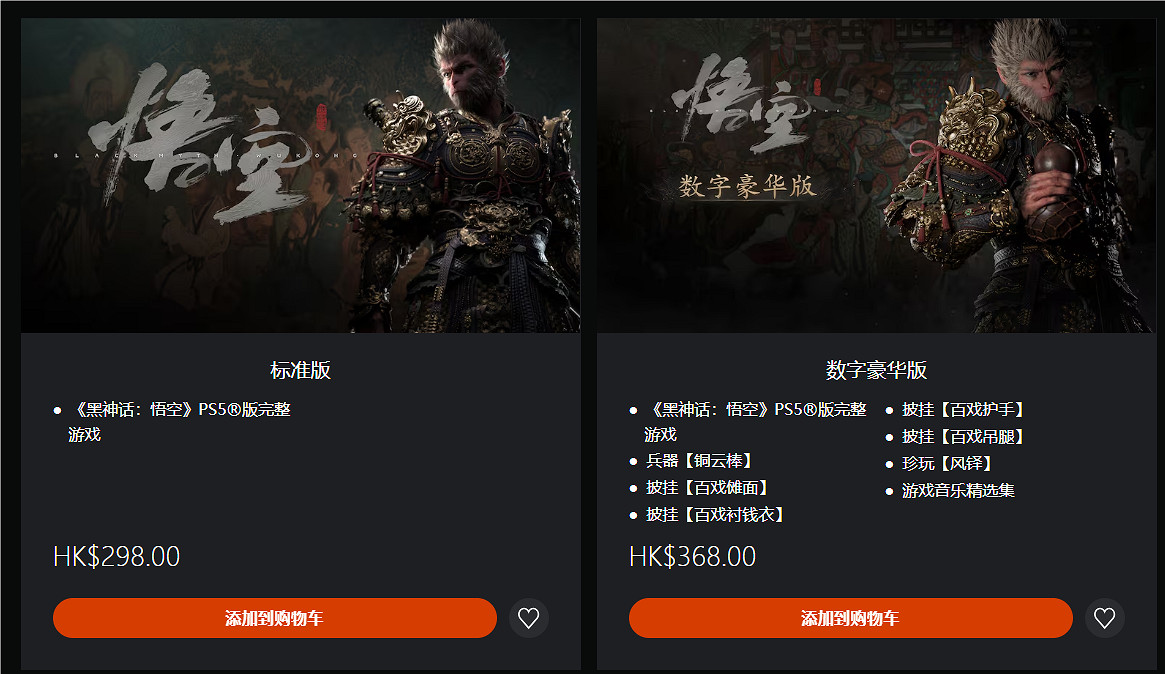Click the 兵器【铜云棒】 list item
1165x674 pixels.
click(699, 461)
